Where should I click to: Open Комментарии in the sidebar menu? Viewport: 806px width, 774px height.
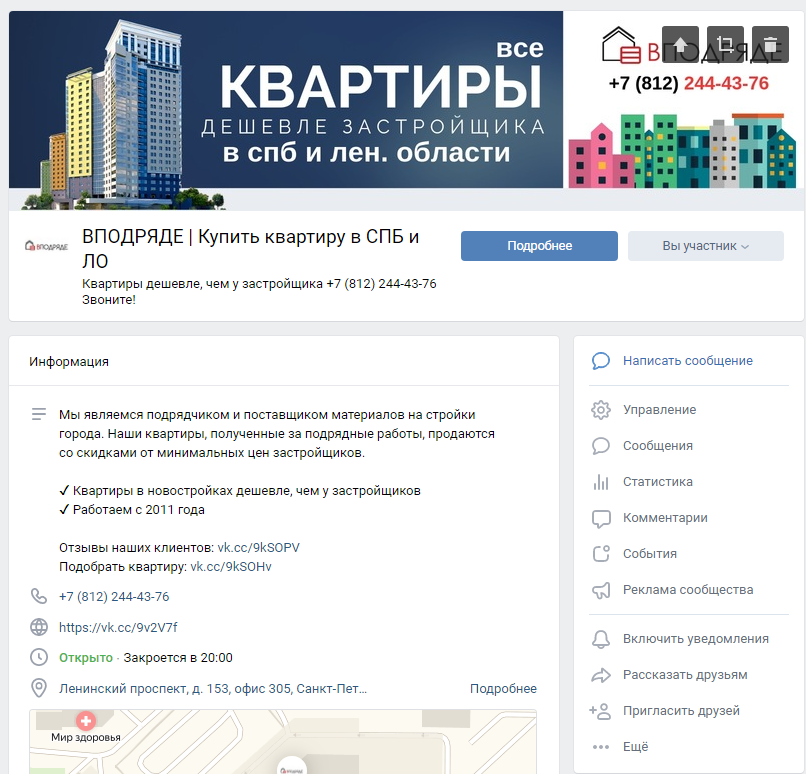(664, 518)
